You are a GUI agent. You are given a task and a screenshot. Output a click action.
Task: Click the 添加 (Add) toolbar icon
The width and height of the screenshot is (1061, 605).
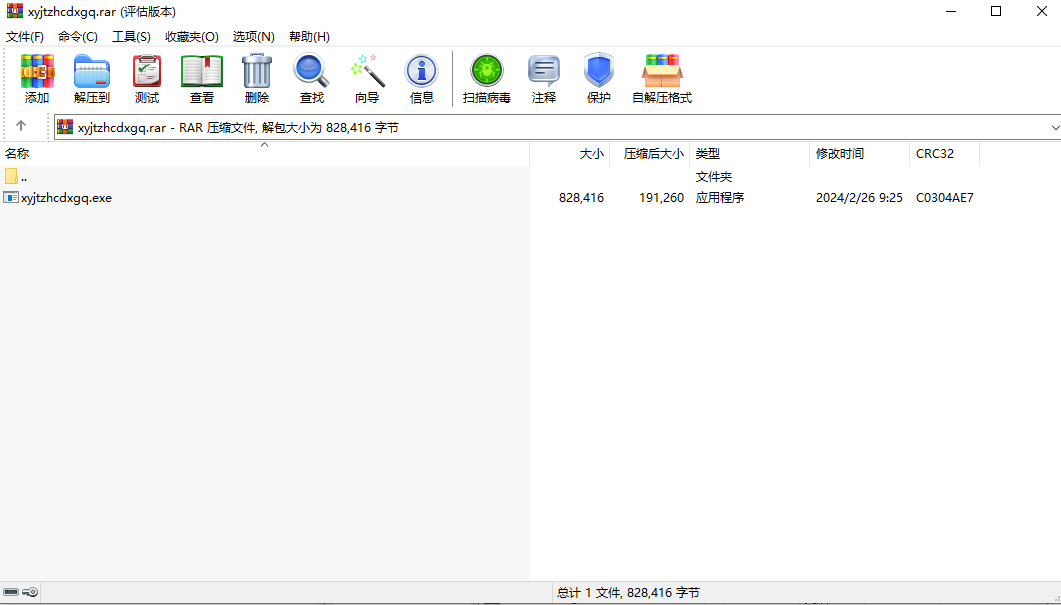point(37,79)
